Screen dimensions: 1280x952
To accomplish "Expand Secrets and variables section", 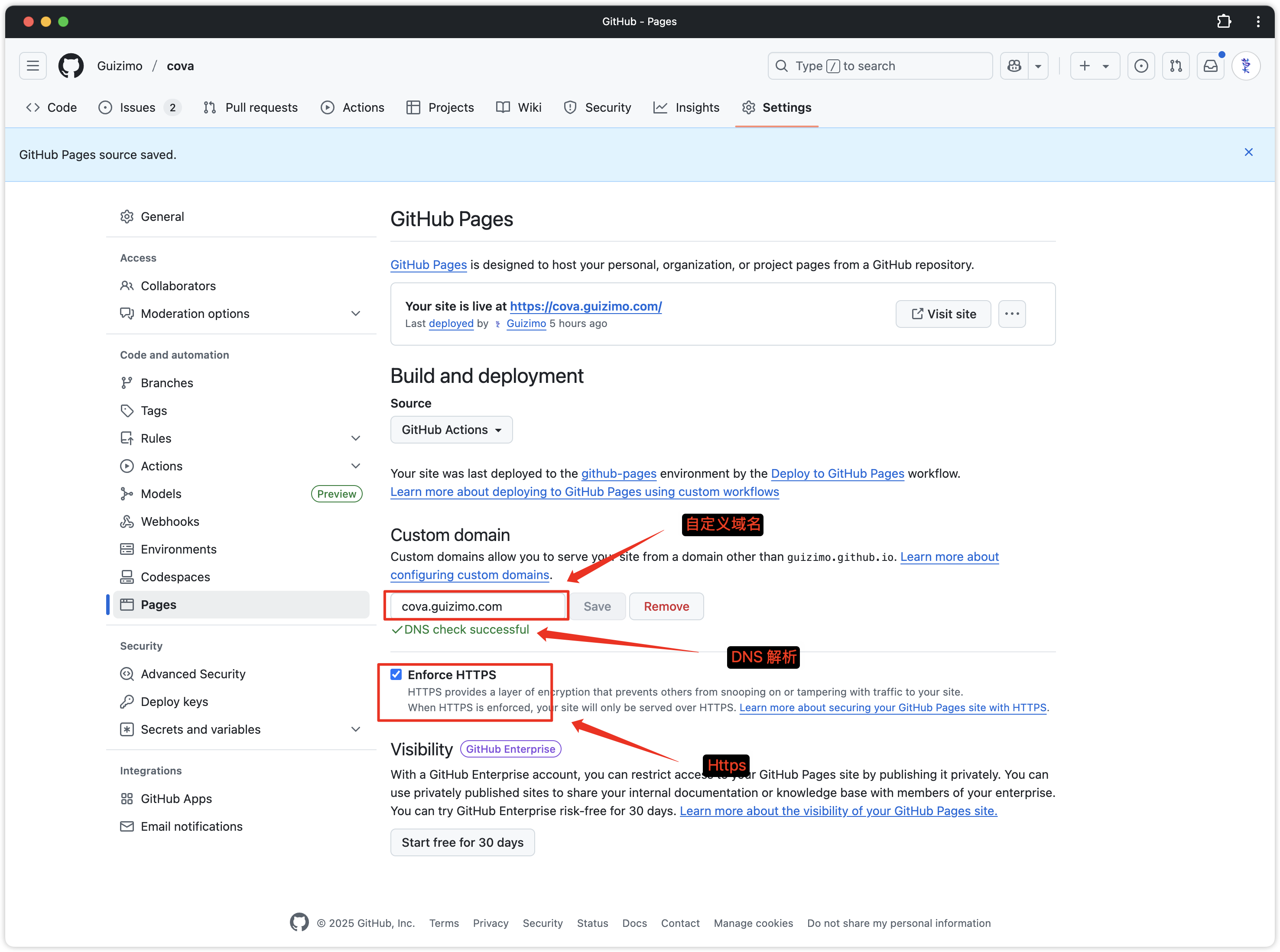I will (356, 729).
